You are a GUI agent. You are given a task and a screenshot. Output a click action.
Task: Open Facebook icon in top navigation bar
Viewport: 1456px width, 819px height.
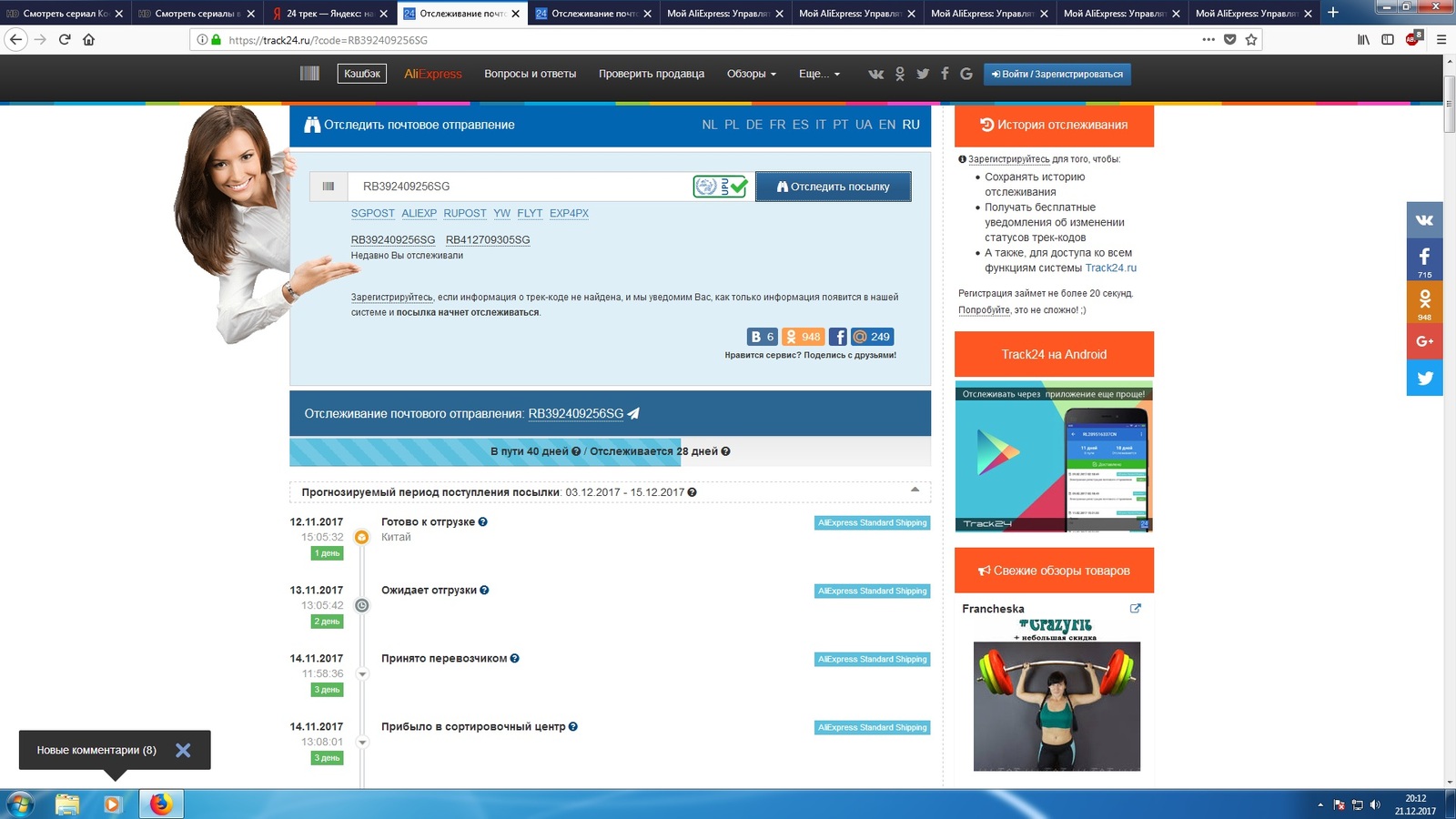click(x=945, y=74)
